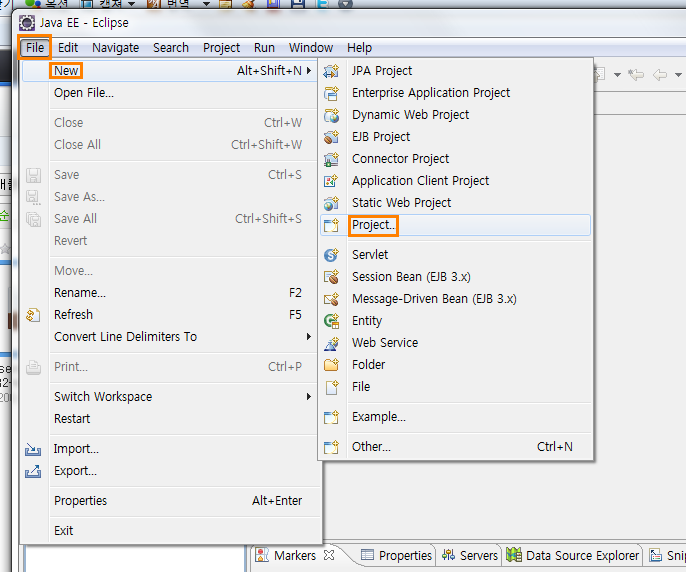The height and width of the screenshot is (572, 686).
Task: Click the Servlet icon
Action: 331,255
